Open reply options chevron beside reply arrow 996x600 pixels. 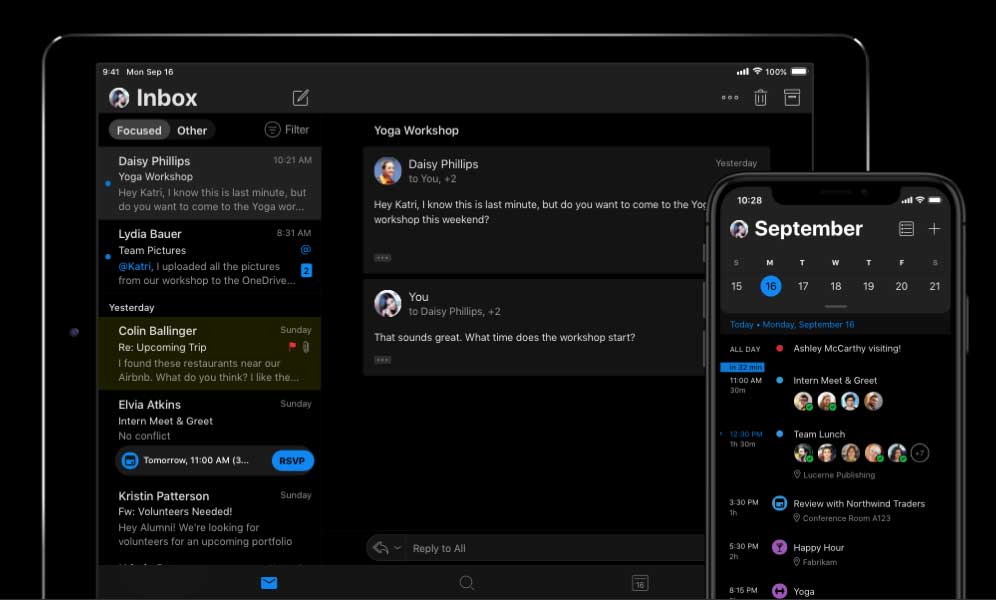[398, 547]
